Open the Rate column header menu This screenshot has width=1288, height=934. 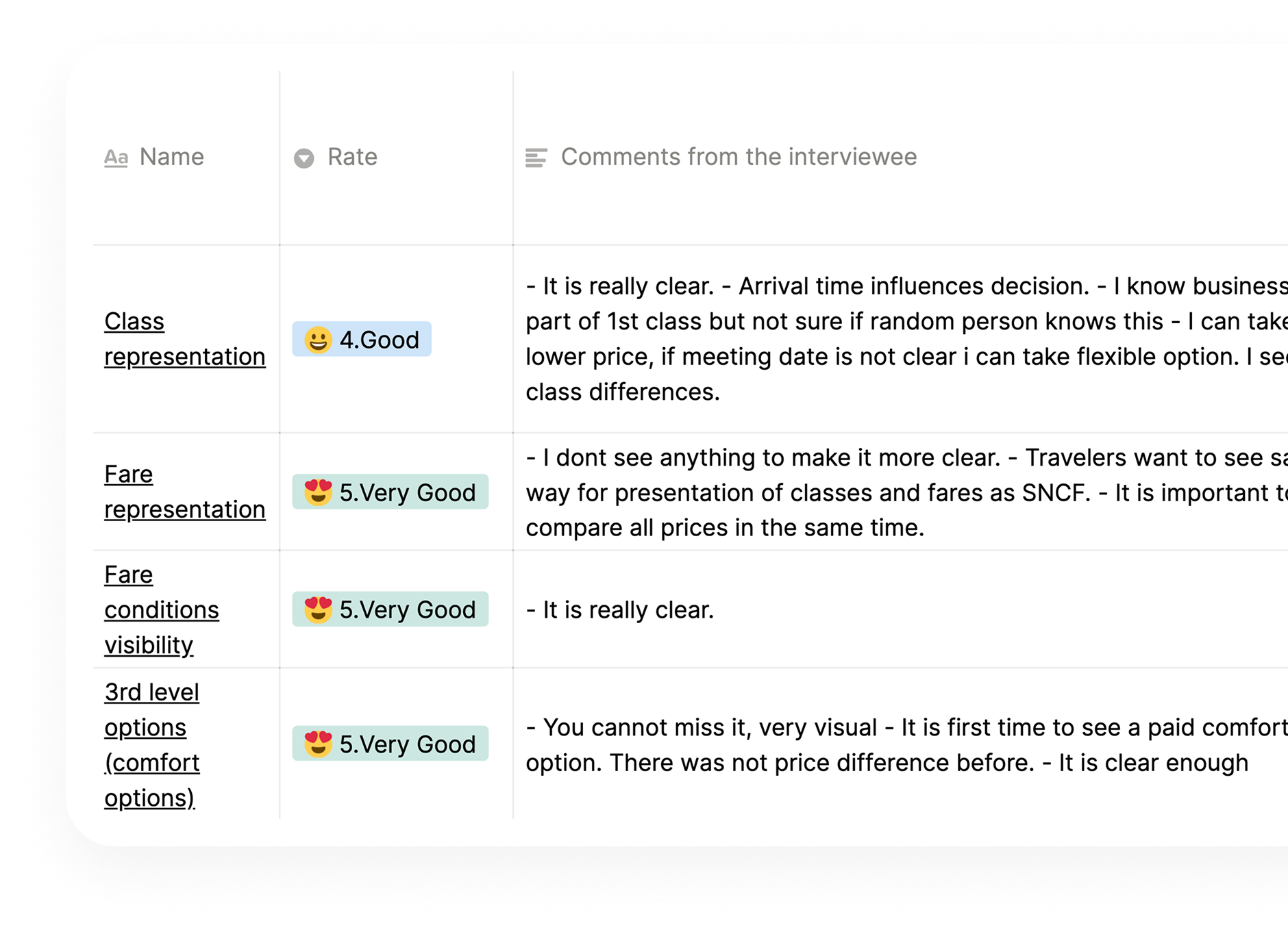[352, 157]
